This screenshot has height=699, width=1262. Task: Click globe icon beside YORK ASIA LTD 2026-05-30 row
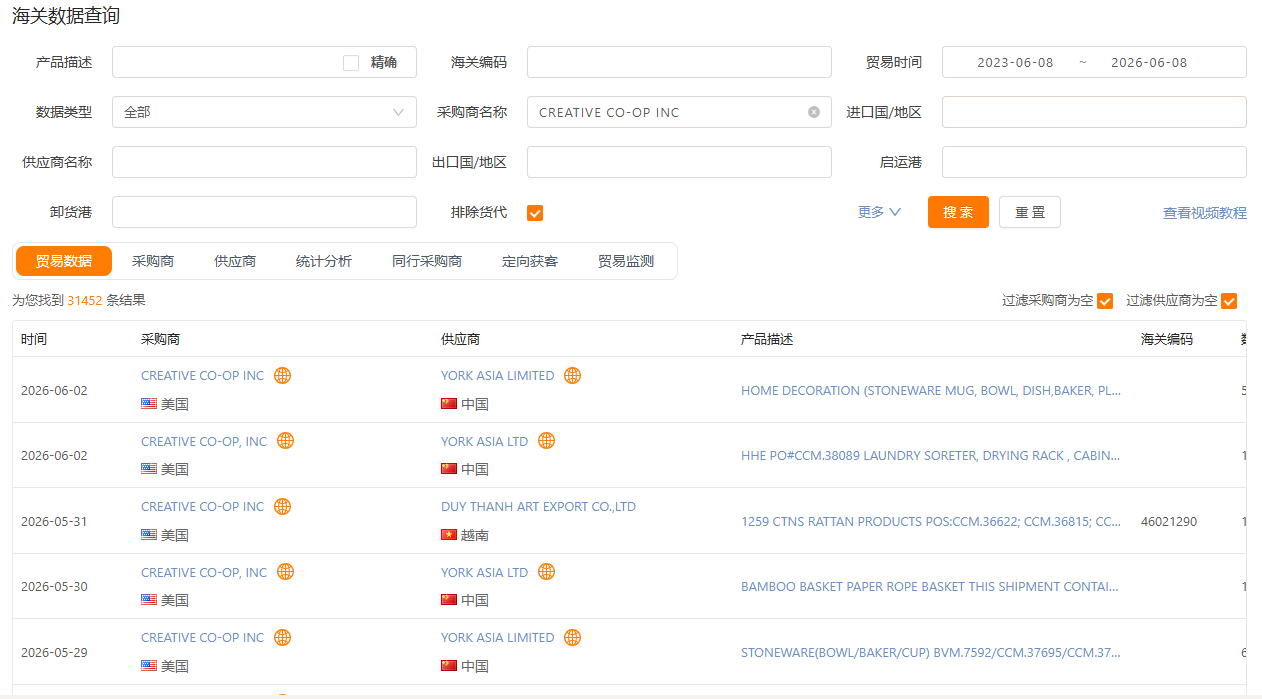[546, 571]
